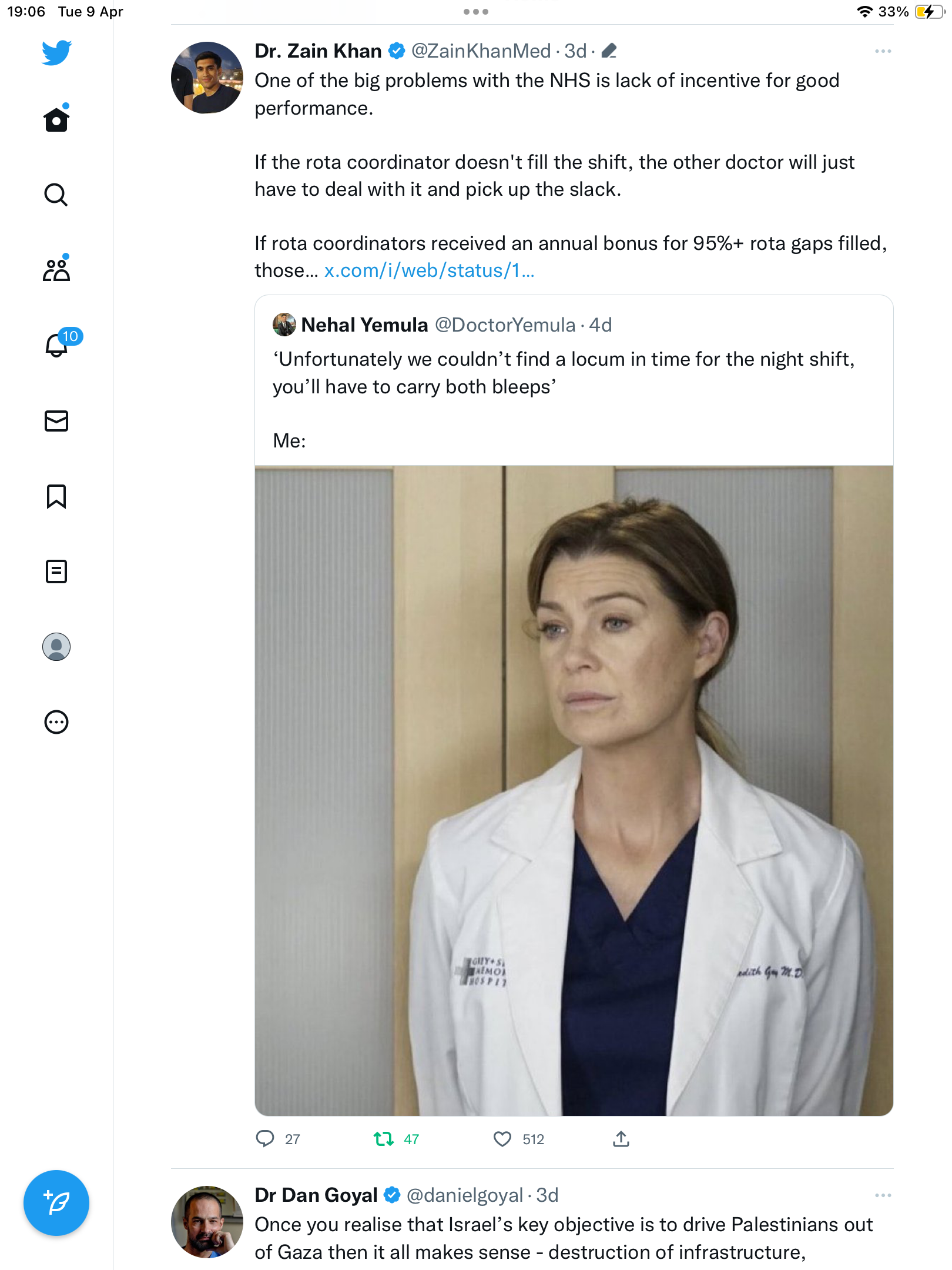Open @DoctorYemula quoted tweet handle
952x1270 pixels.
pyautogui.click(x=505, y=325)
